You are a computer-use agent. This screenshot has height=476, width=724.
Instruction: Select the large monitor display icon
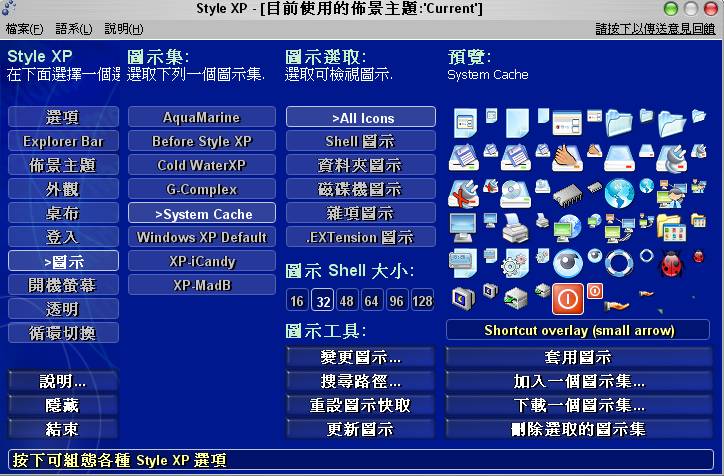pyautogui.click(x=463, y=228)
